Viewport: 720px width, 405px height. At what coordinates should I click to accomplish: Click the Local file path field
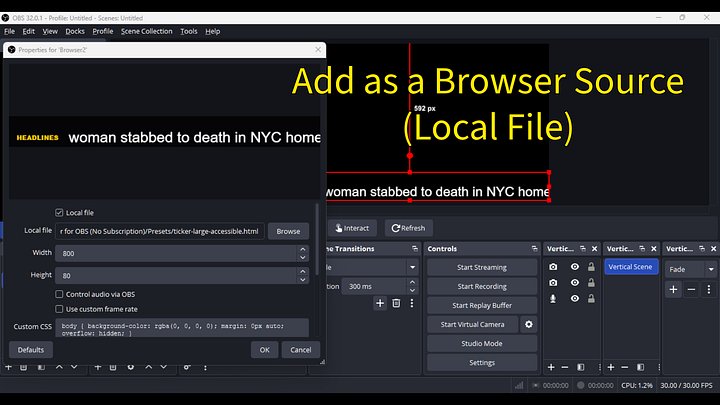pyautogui.click(x=159, y=231)
